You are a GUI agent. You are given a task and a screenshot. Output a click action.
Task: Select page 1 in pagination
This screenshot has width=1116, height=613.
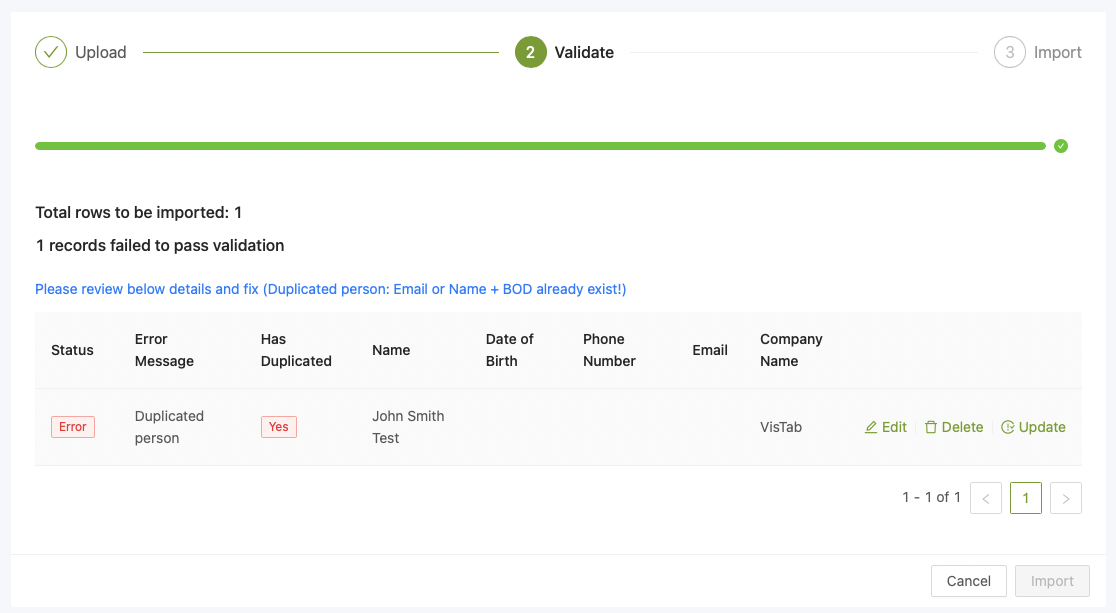tap(1026, 498)
